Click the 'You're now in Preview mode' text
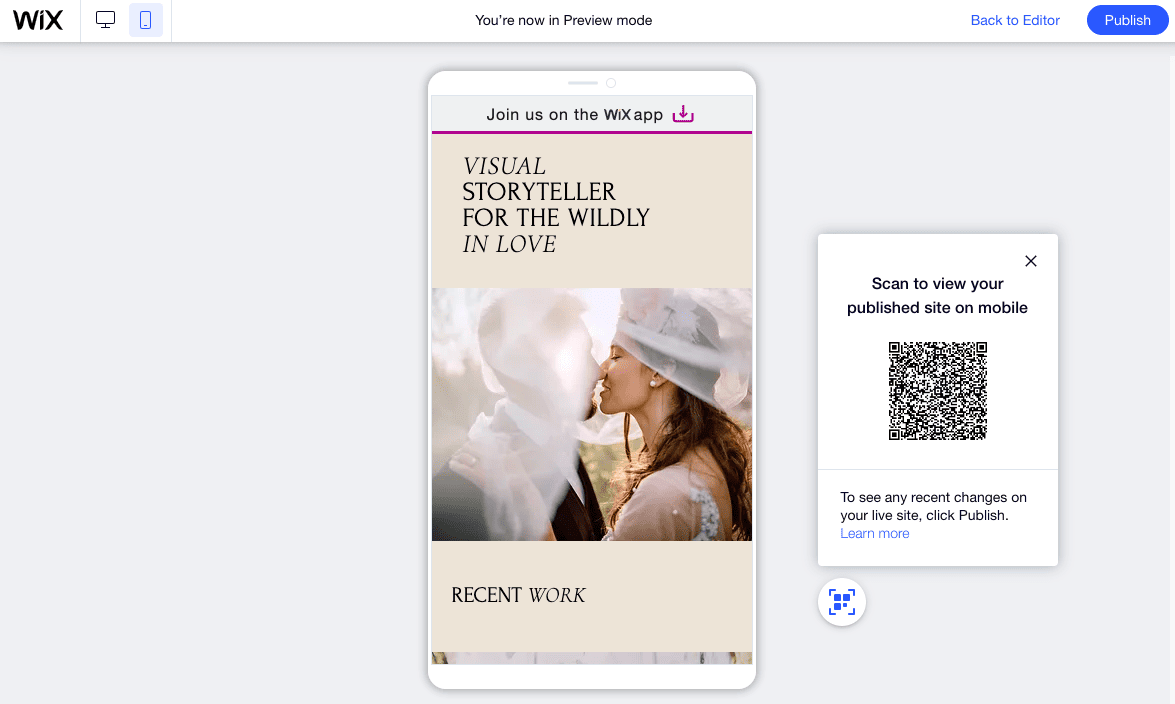This screenshot has width=1175, height=704. click(x=564, y=20)
